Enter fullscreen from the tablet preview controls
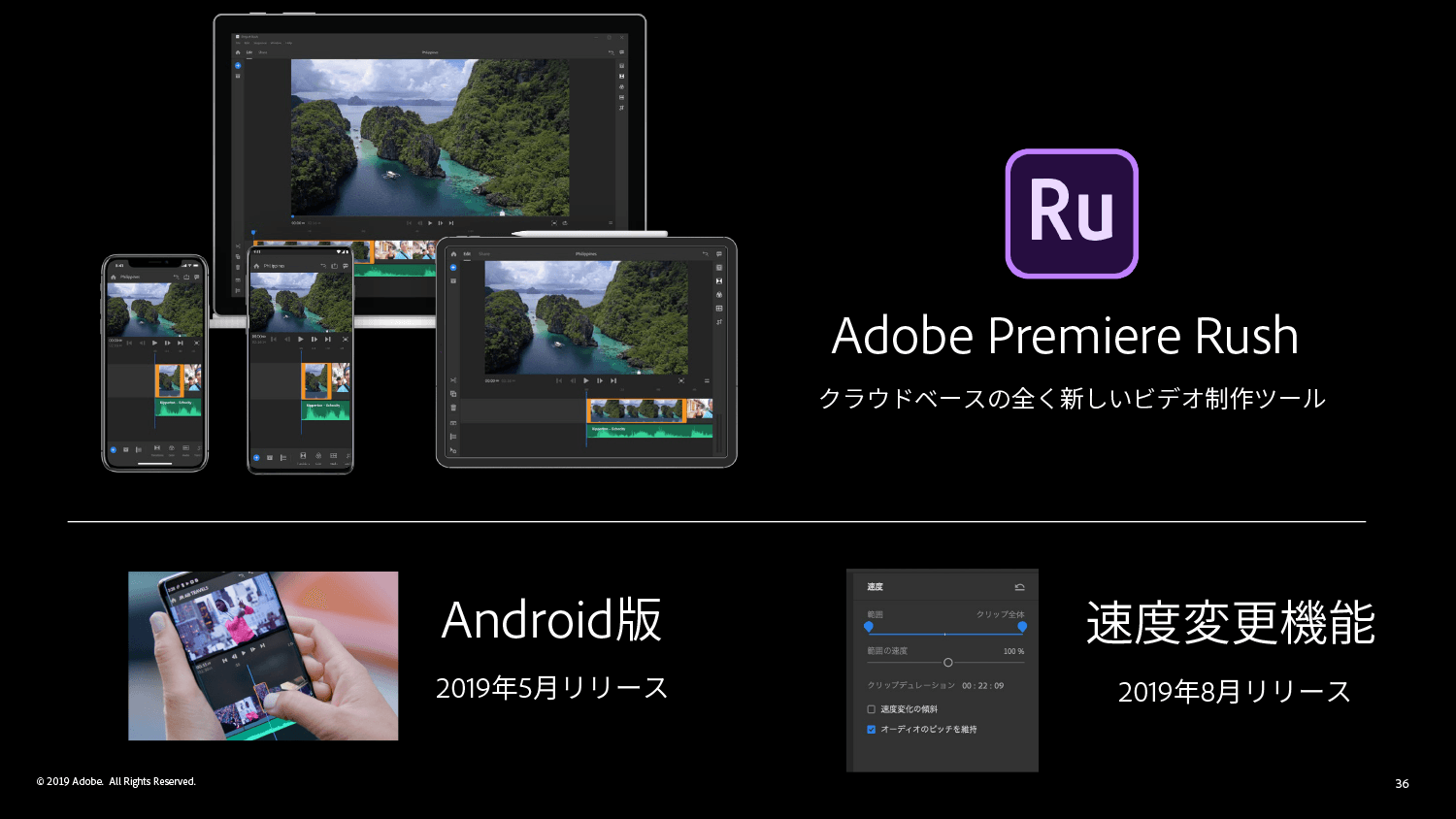 point(682,381)
